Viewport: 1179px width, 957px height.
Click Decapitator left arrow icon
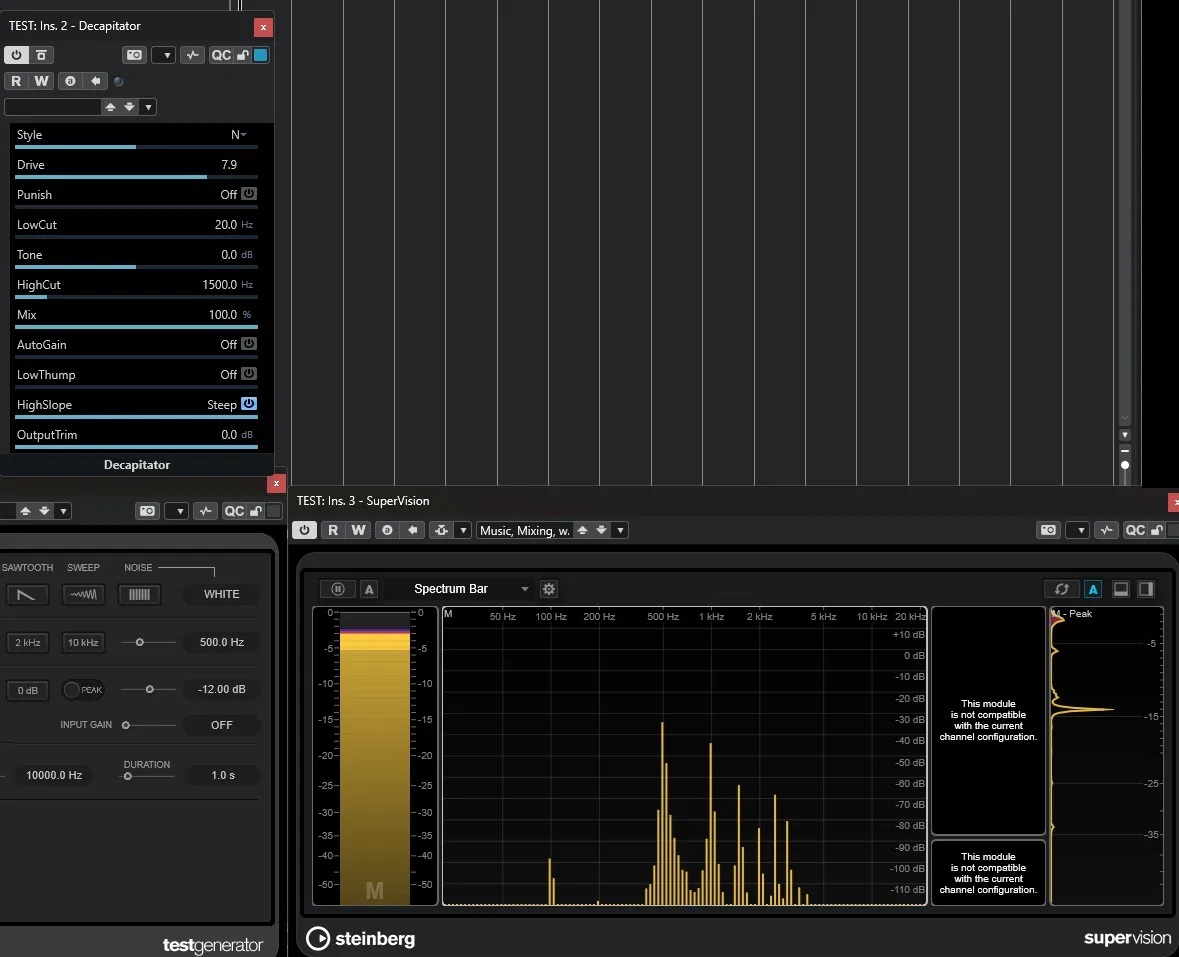95,81
